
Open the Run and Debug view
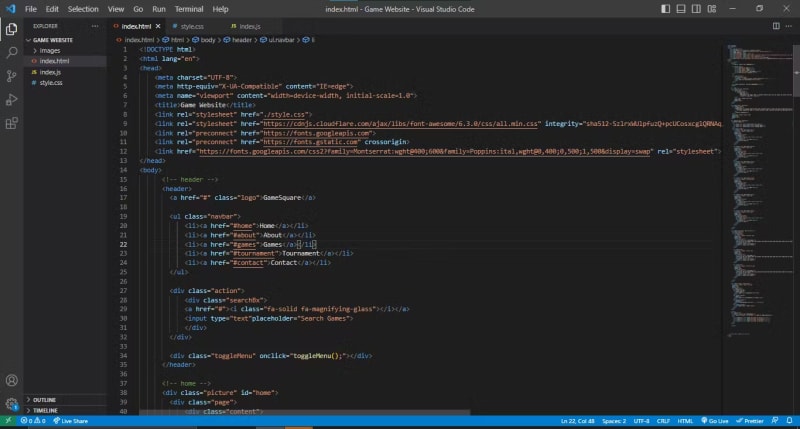click(11, 100)
